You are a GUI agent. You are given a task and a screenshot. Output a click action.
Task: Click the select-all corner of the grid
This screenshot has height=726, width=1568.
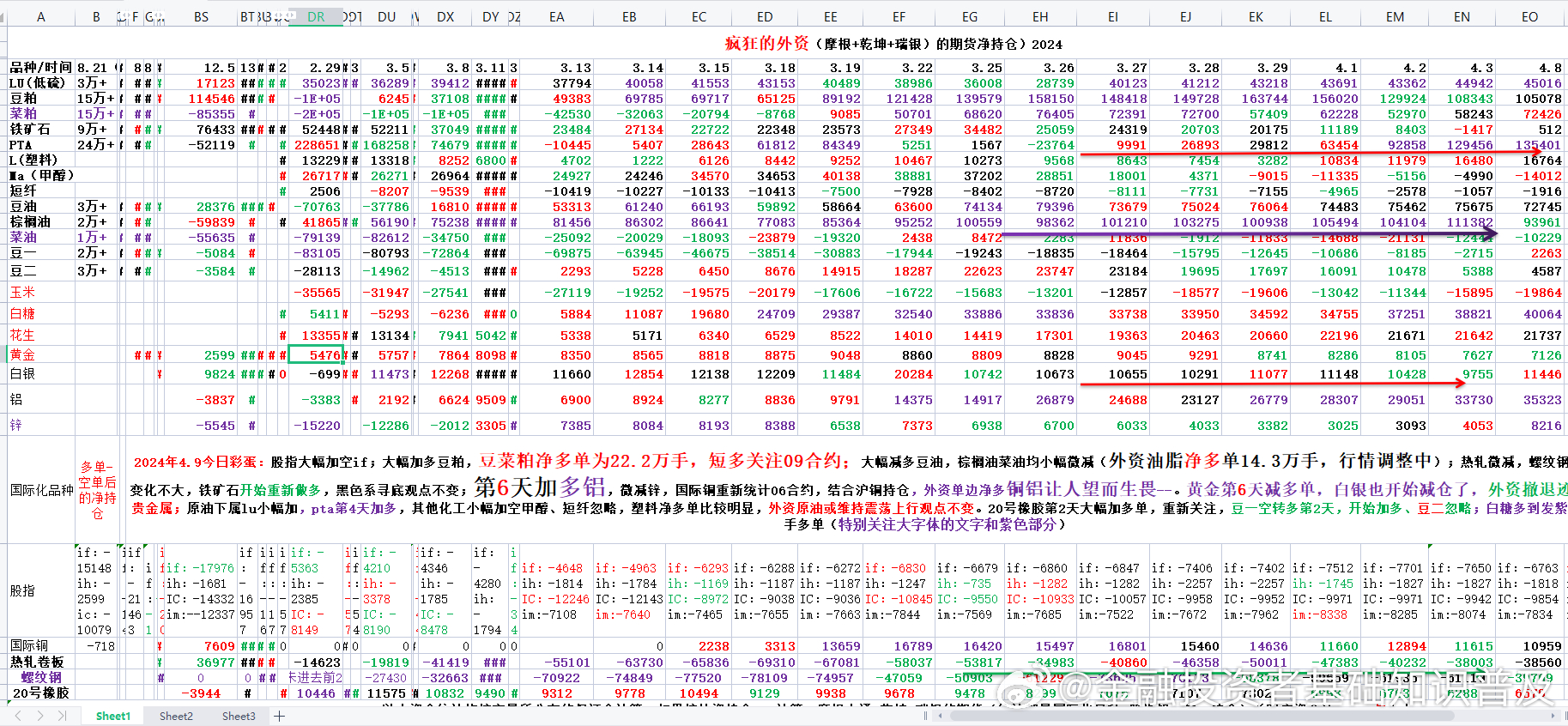pos(3,16)
